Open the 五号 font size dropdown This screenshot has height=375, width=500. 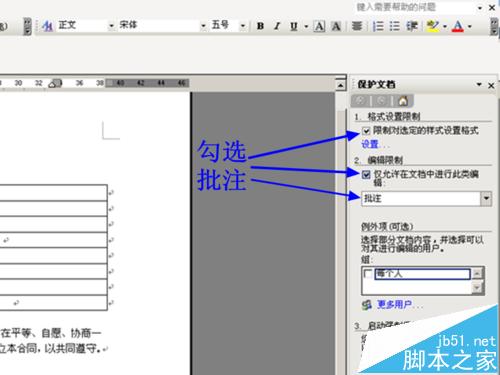(x=243, y=26)
